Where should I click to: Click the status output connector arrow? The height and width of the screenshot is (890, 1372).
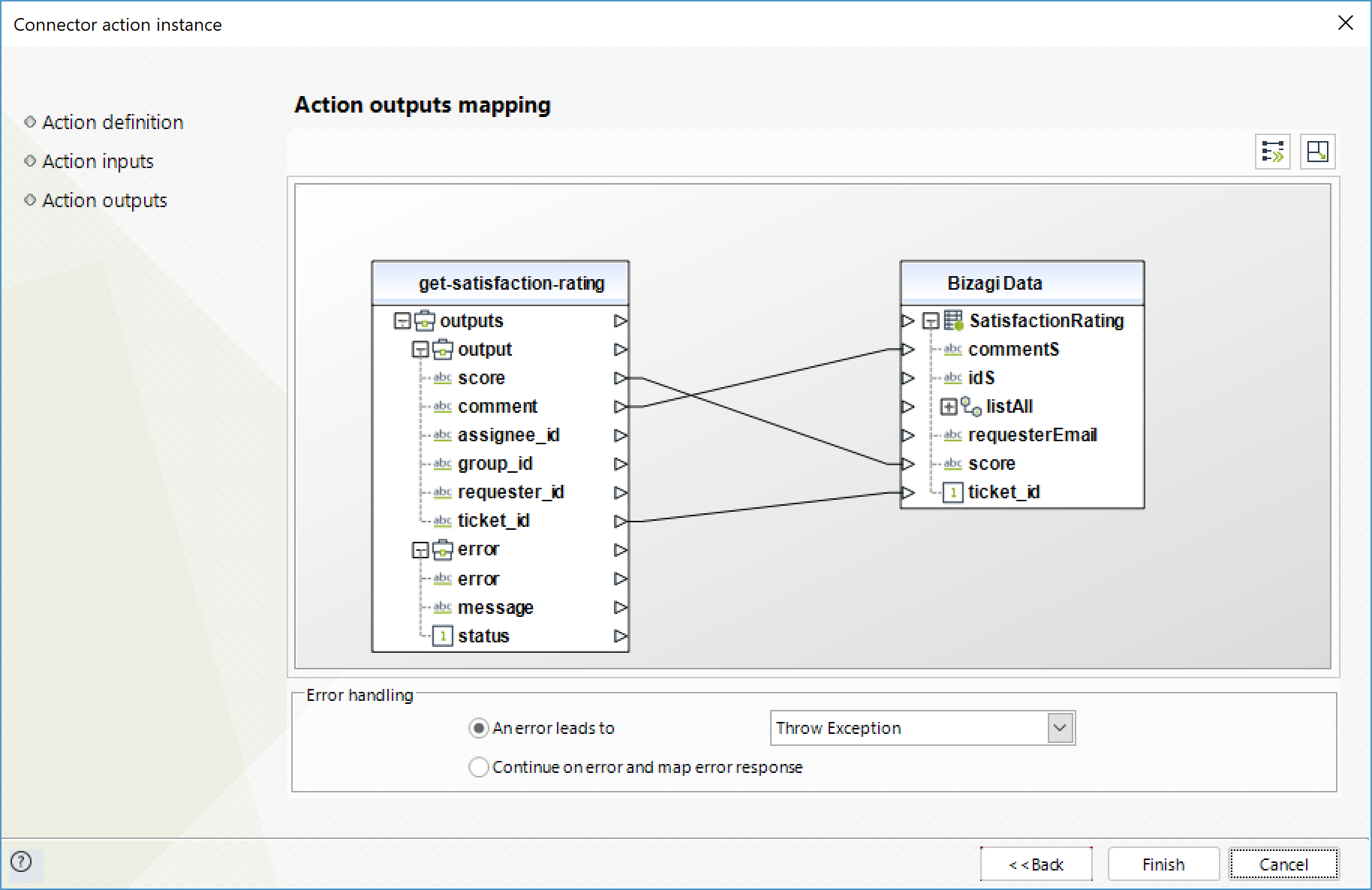point(621,636)
